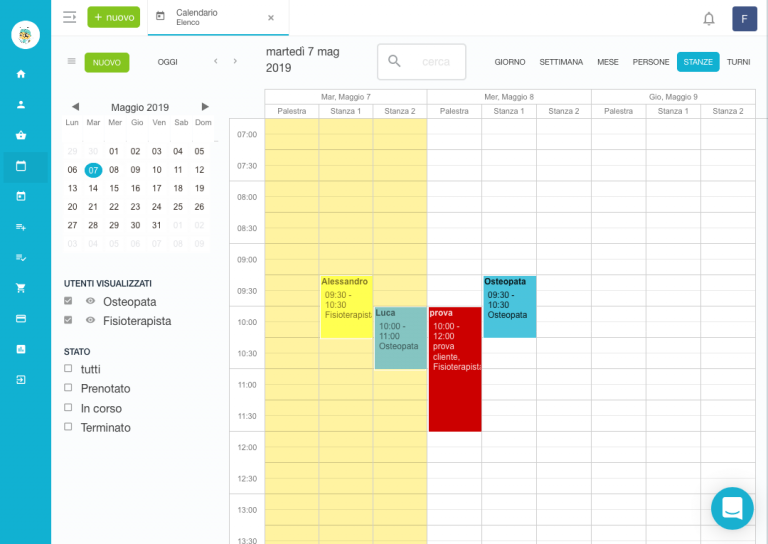Open the red 'prova' appointment block

[x=454, y=370]
